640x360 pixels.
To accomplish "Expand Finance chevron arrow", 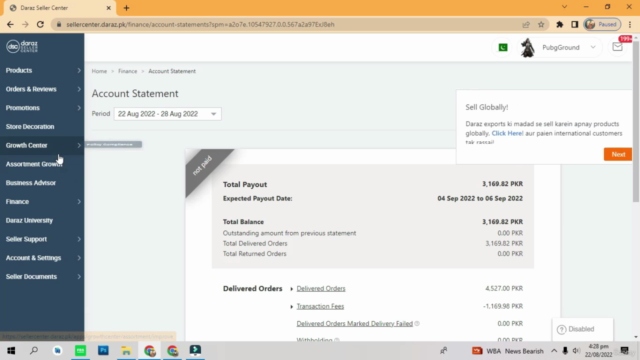I will tap(79, 202).
